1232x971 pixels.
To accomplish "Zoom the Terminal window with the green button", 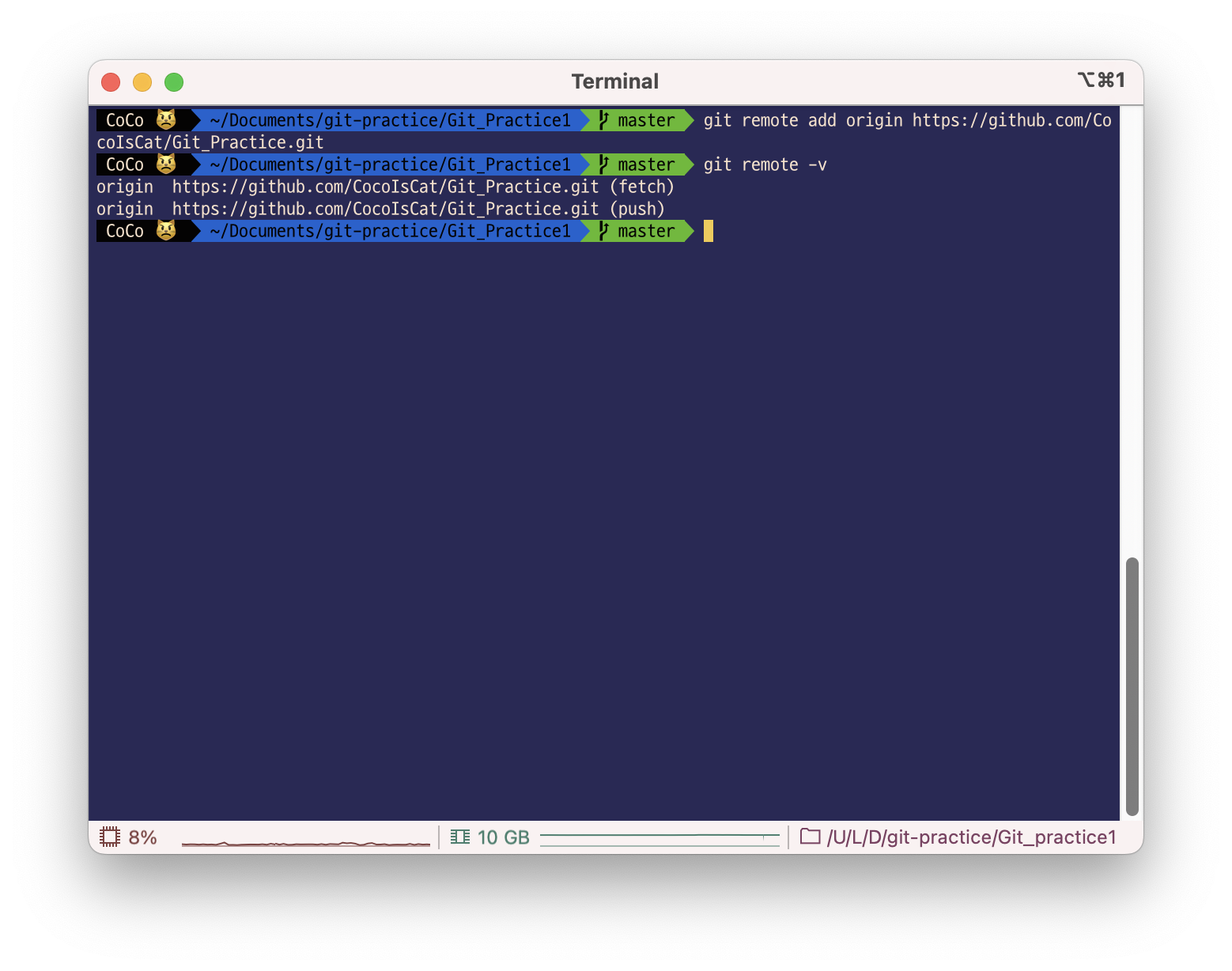I will [174, 82].
